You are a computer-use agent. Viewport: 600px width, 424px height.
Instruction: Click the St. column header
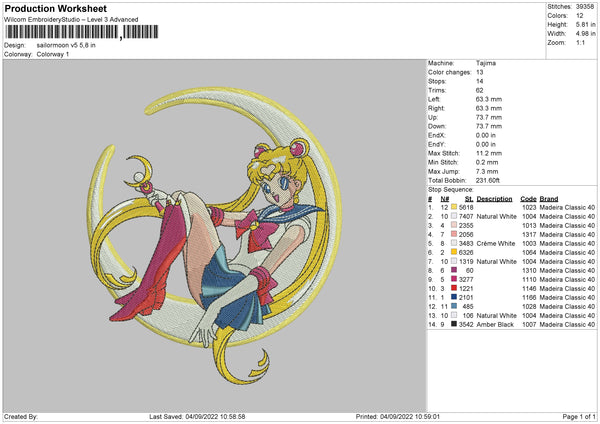[469, 199]
